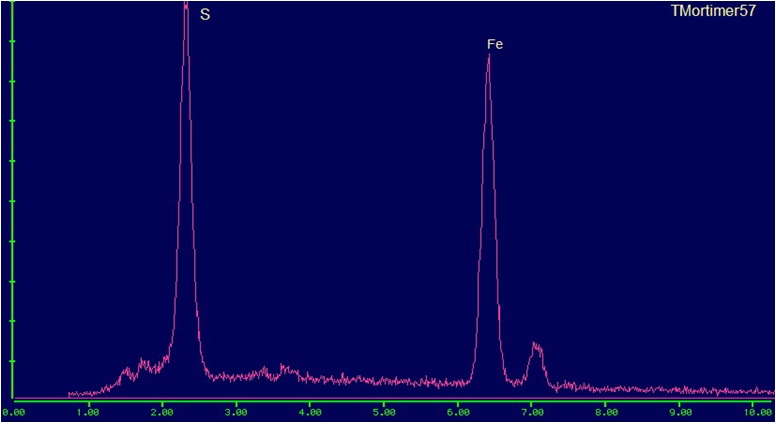Click the Fe peak label
The image size is (776, 424).
pos(495,45)
